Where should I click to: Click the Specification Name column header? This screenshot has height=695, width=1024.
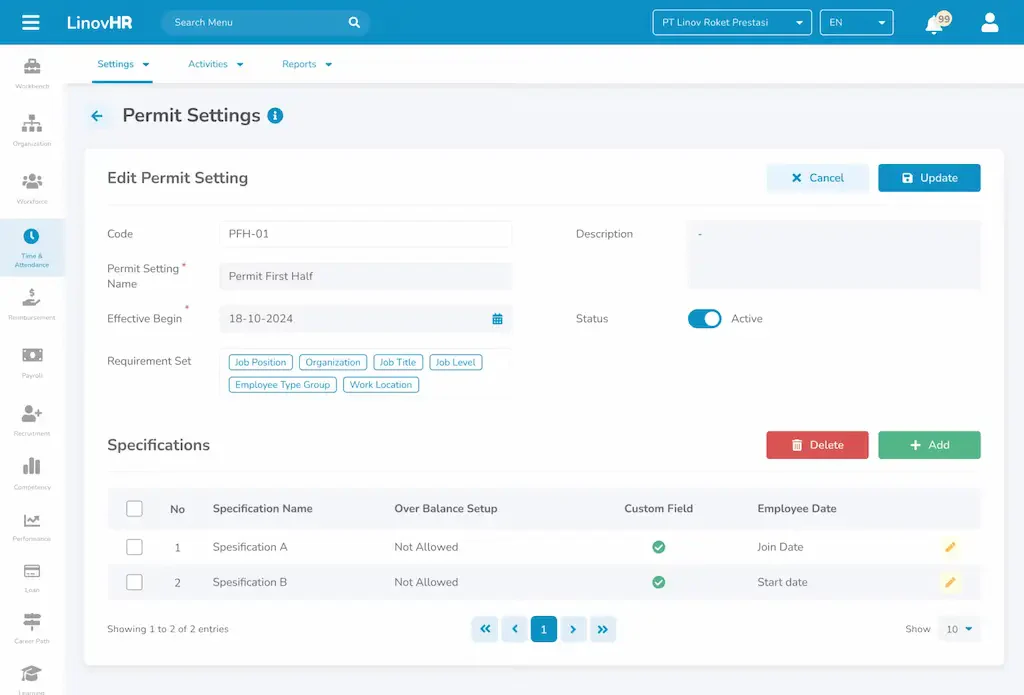pyautogui.click(x=263, y=508)
